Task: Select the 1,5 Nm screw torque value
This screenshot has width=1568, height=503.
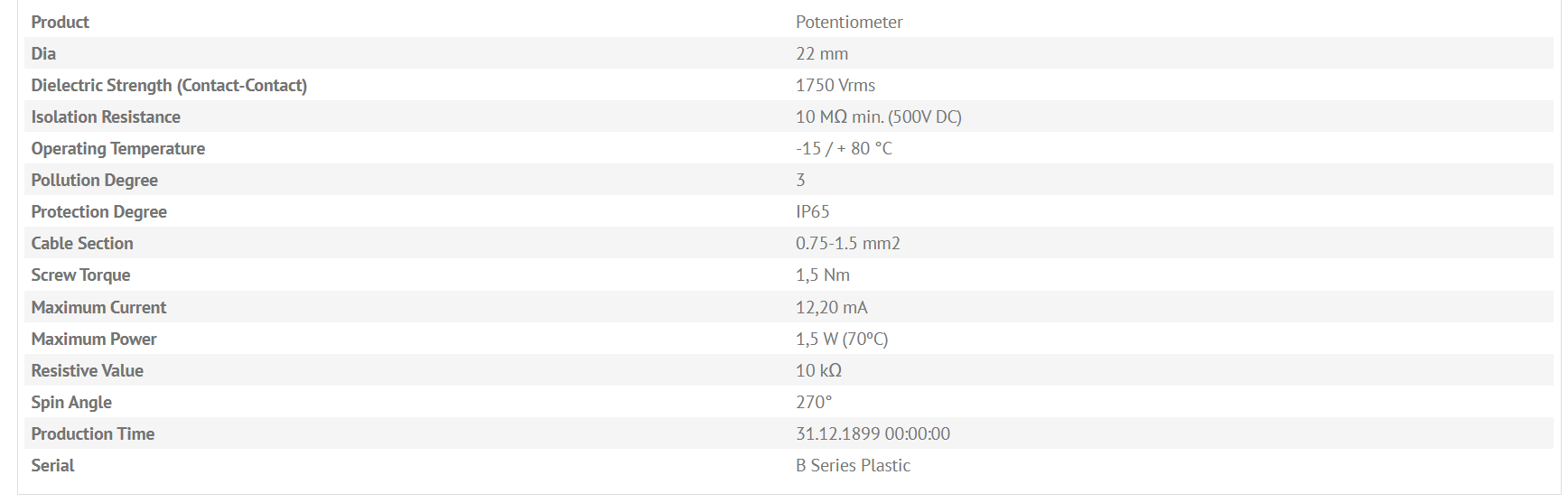Action: coord(823,275)
